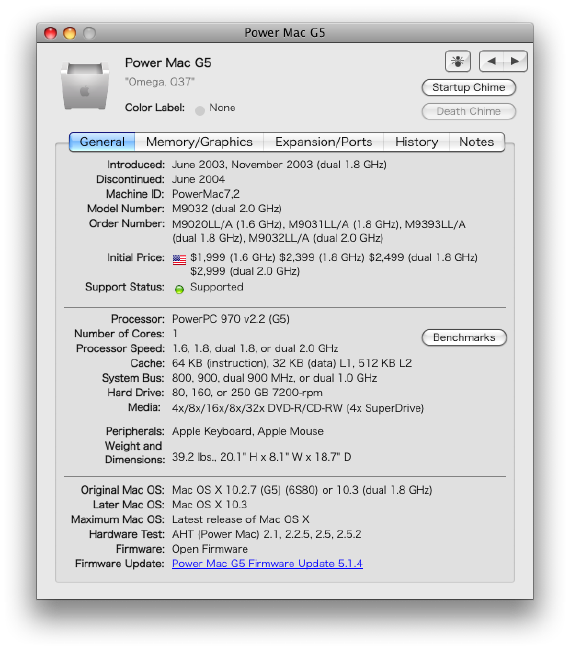Click the Death Chime button
The image size is (570, 650).
pos(468,112)
